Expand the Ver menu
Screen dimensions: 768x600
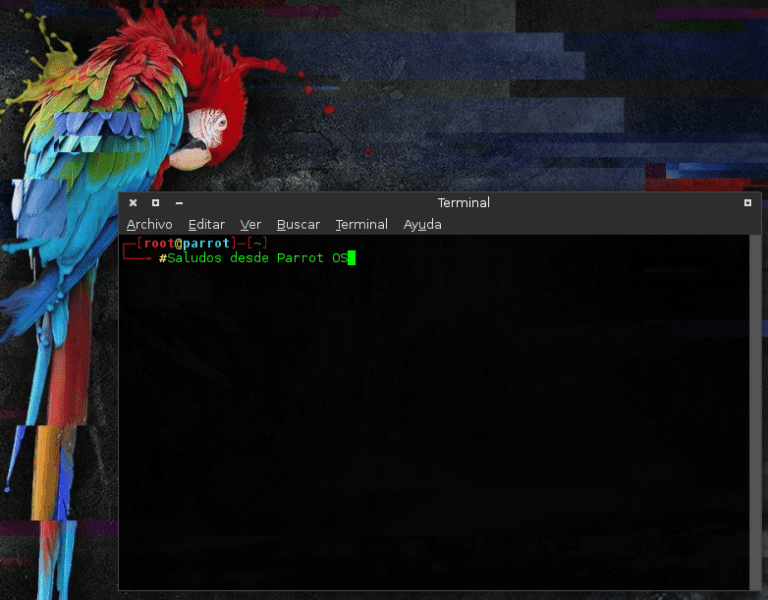[x=250, y=225]
